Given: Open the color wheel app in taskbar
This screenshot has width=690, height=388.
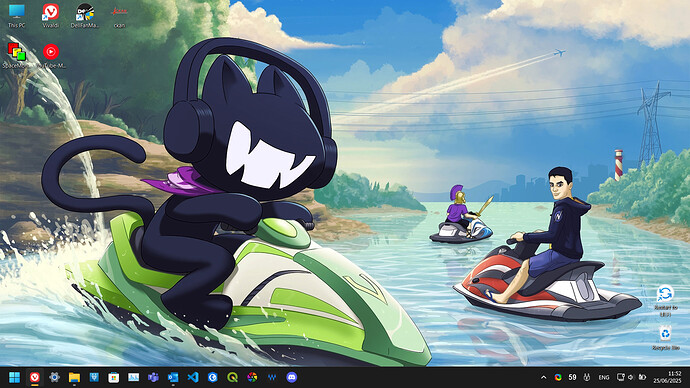Looking at the screenshot, I should [252, 377].
